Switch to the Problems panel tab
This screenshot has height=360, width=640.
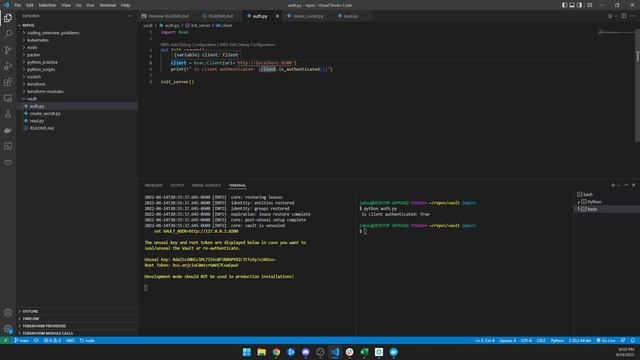(x=153, y=185)
